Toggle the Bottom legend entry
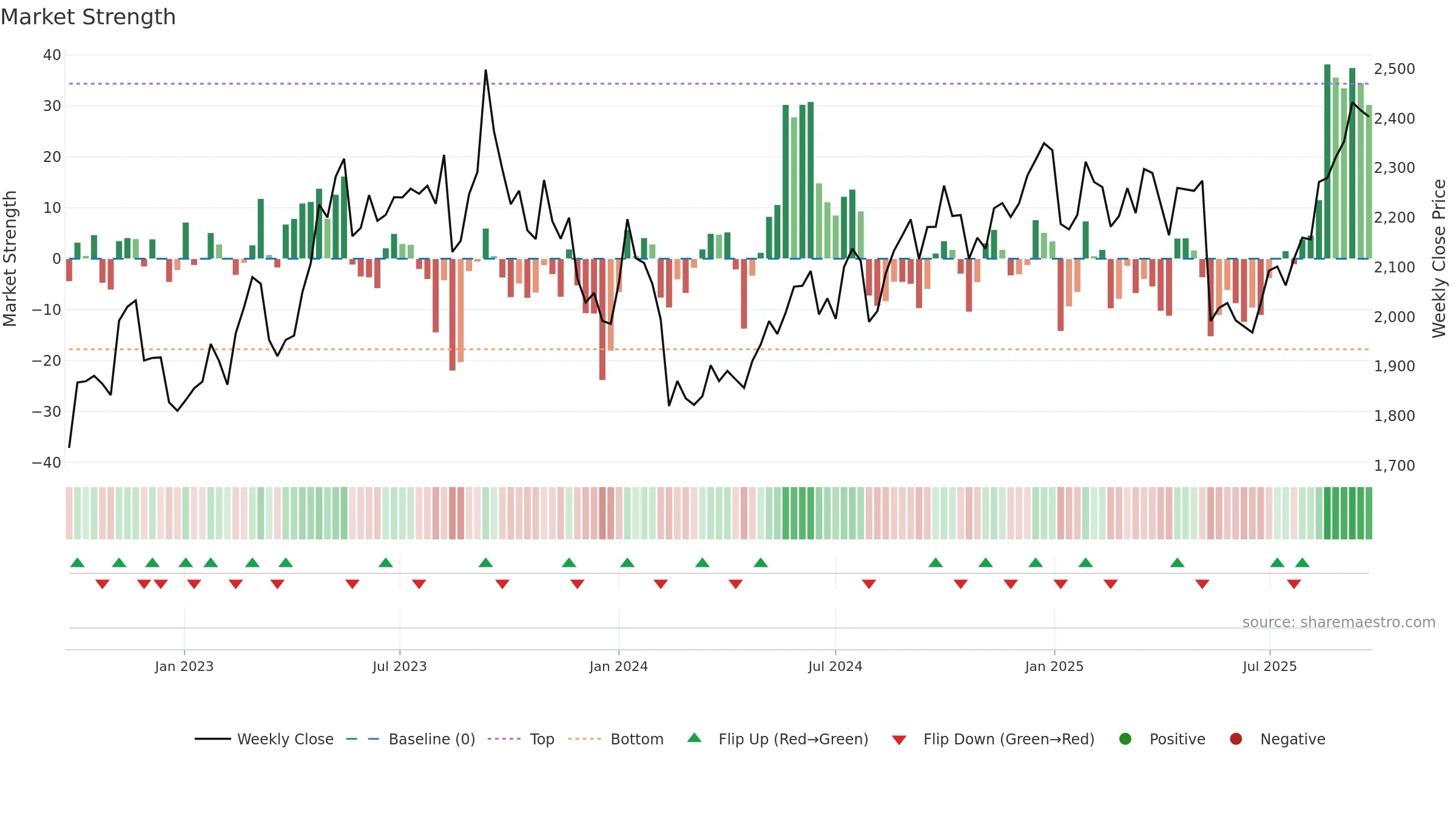This screenshot has width=1456, height=819. (x=616, y=739)
